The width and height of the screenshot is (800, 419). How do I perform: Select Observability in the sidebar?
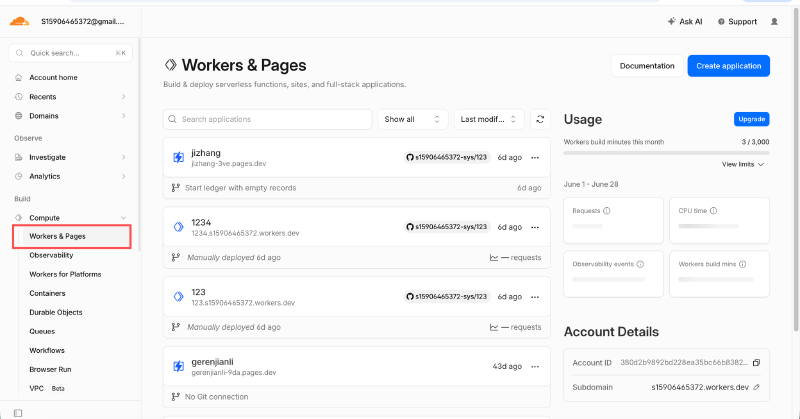[x=51, y=255]
